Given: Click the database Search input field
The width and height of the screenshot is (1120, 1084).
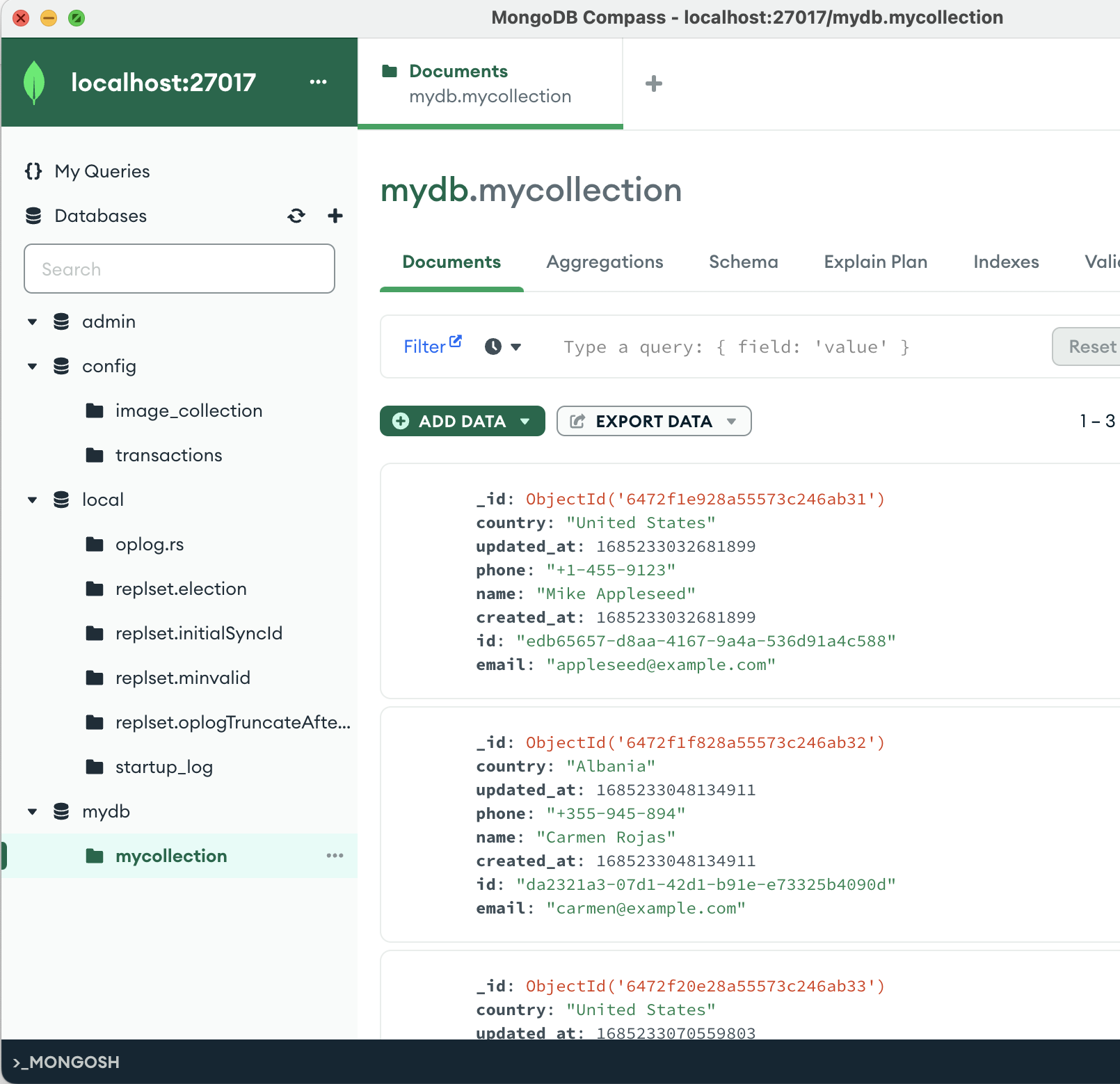Looking at the screenshot, I should click(179, 269).
